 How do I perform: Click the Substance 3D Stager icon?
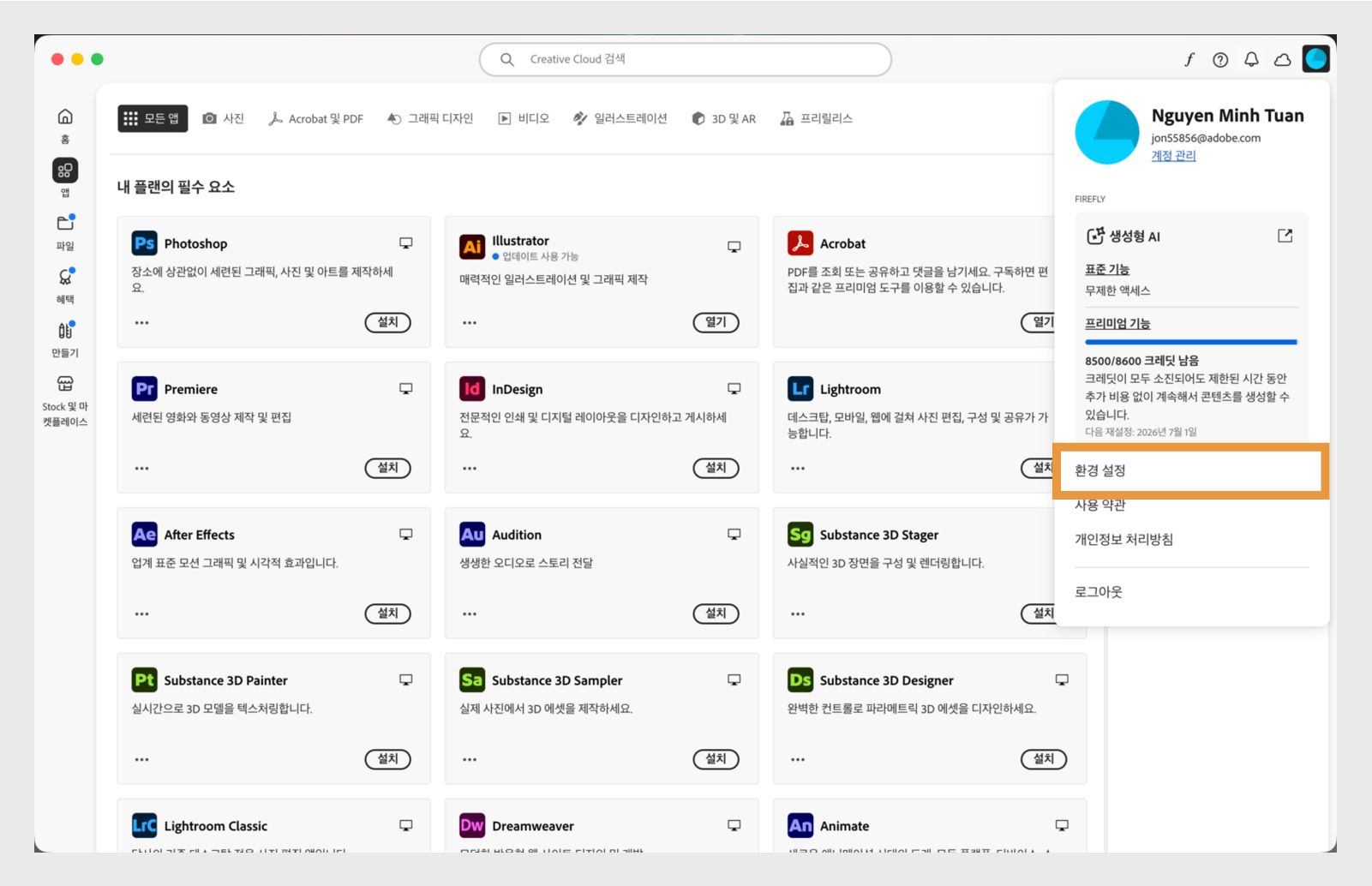800,535
